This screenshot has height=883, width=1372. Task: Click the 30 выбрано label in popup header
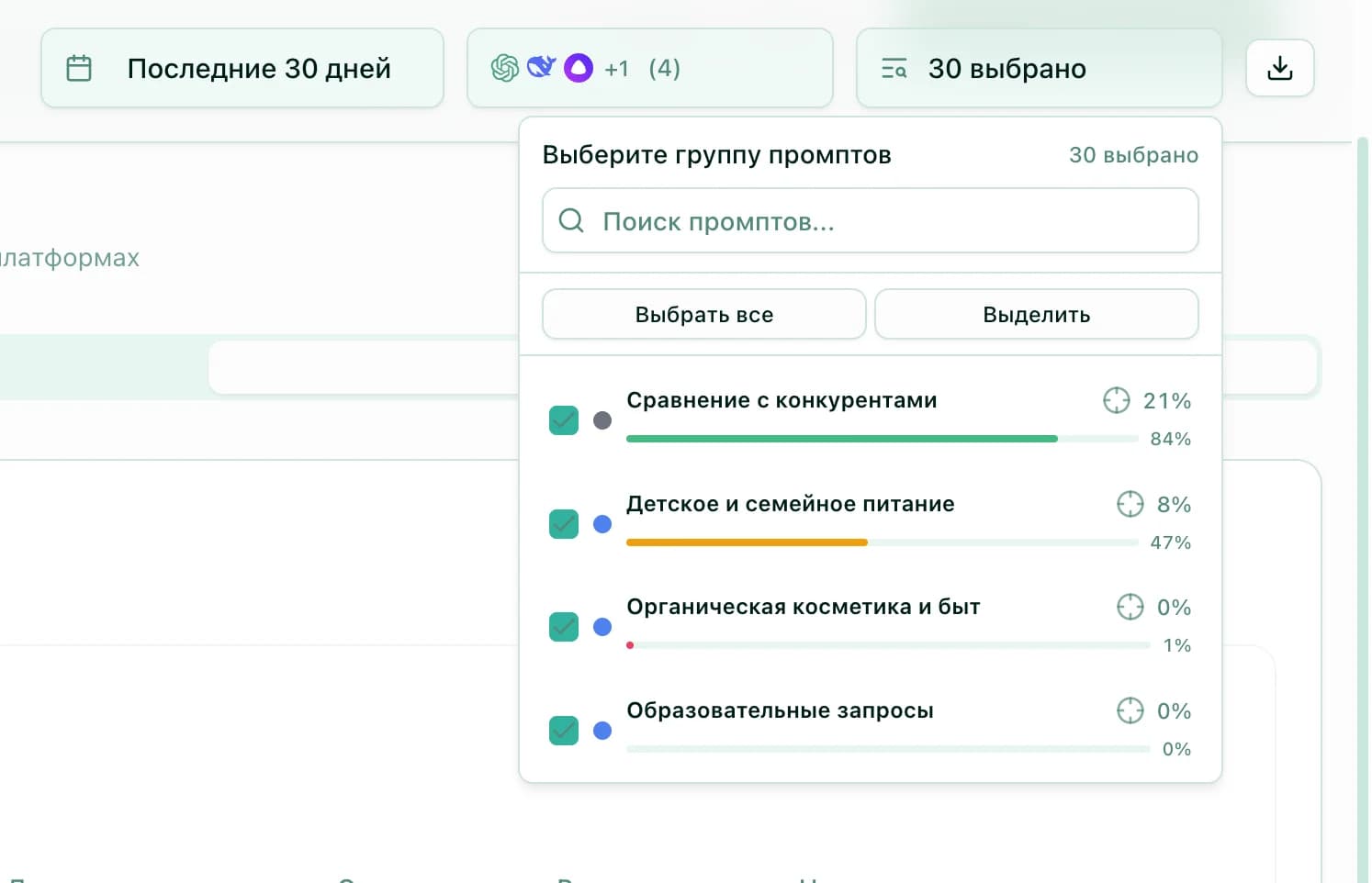pyautogui.click(x=1133, y=154)
